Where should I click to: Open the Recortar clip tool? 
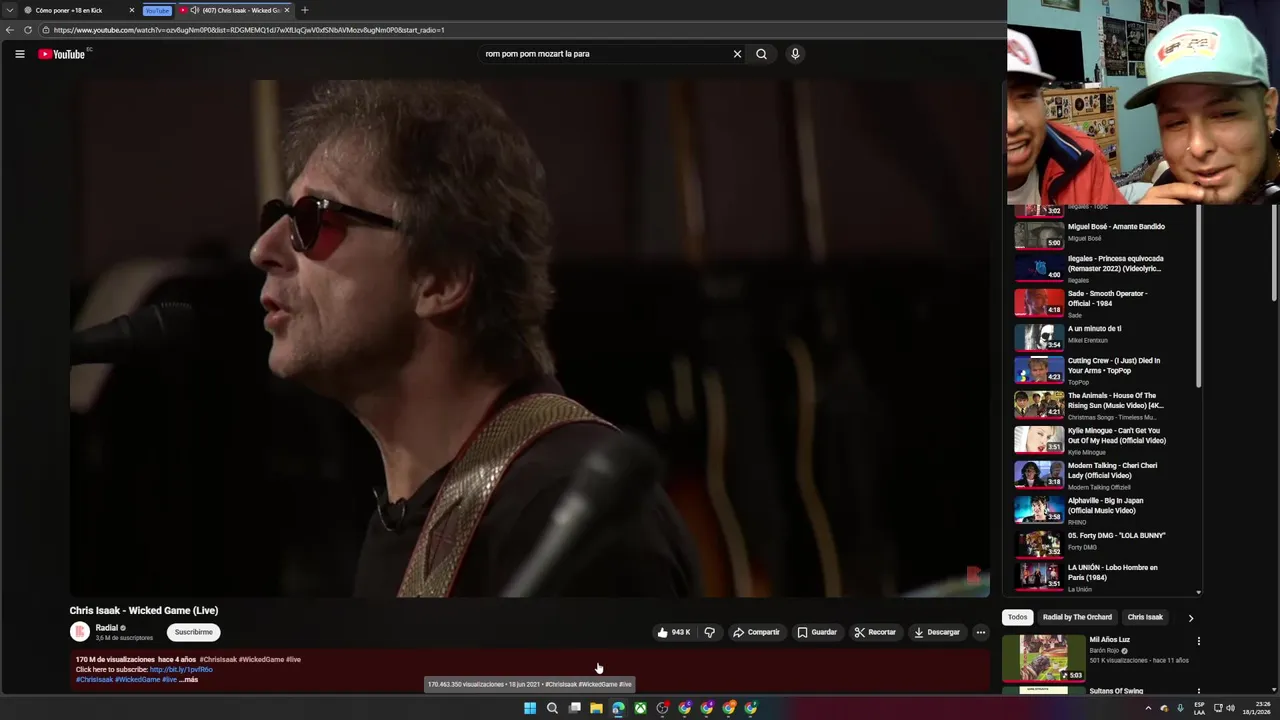875,632
